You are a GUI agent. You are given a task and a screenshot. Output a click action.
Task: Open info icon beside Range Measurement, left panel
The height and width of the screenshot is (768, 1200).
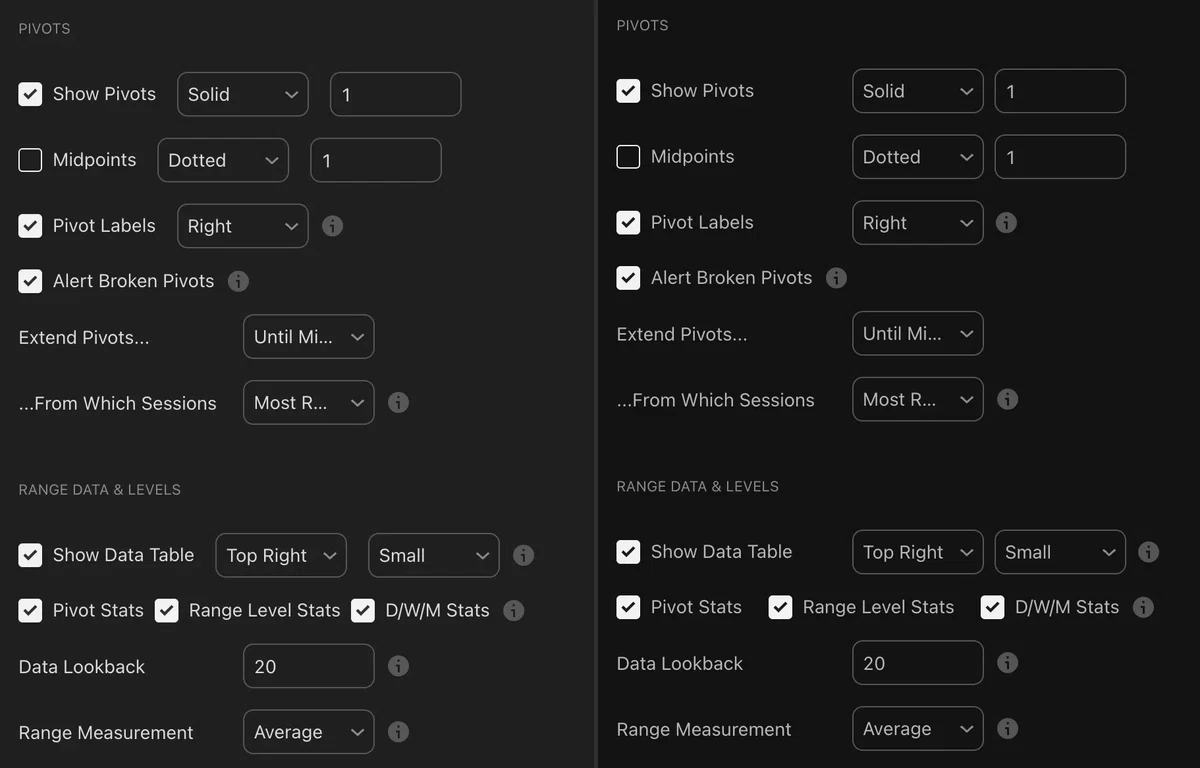click(398, 732)
